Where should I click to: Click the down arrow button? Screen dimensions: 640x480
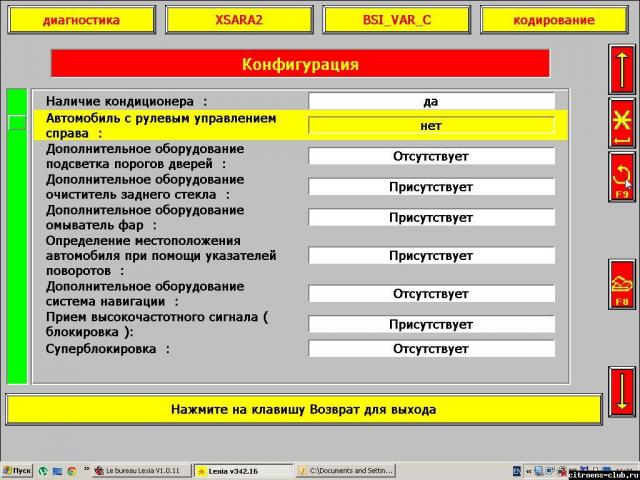pyautogui.click(x=622, y=392)
